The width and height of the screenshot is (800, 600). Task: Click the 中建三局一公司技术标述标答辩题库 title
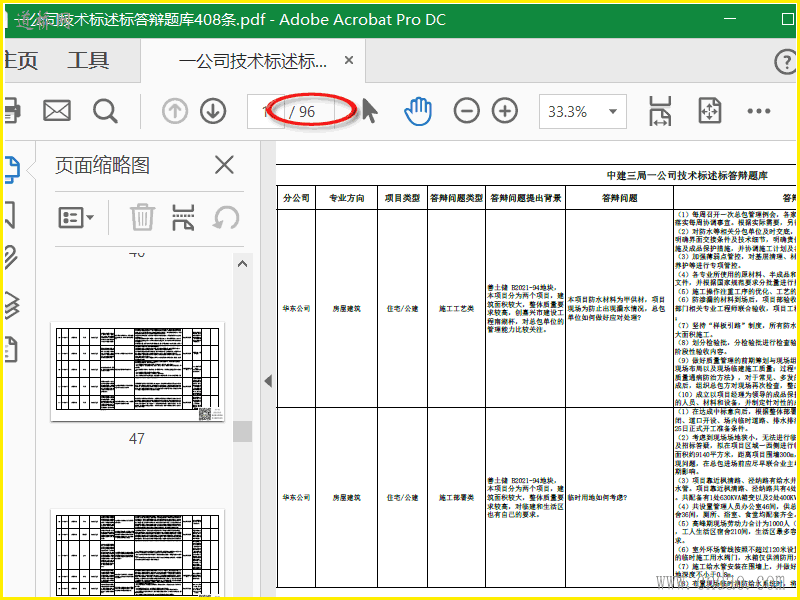(687, 176)
